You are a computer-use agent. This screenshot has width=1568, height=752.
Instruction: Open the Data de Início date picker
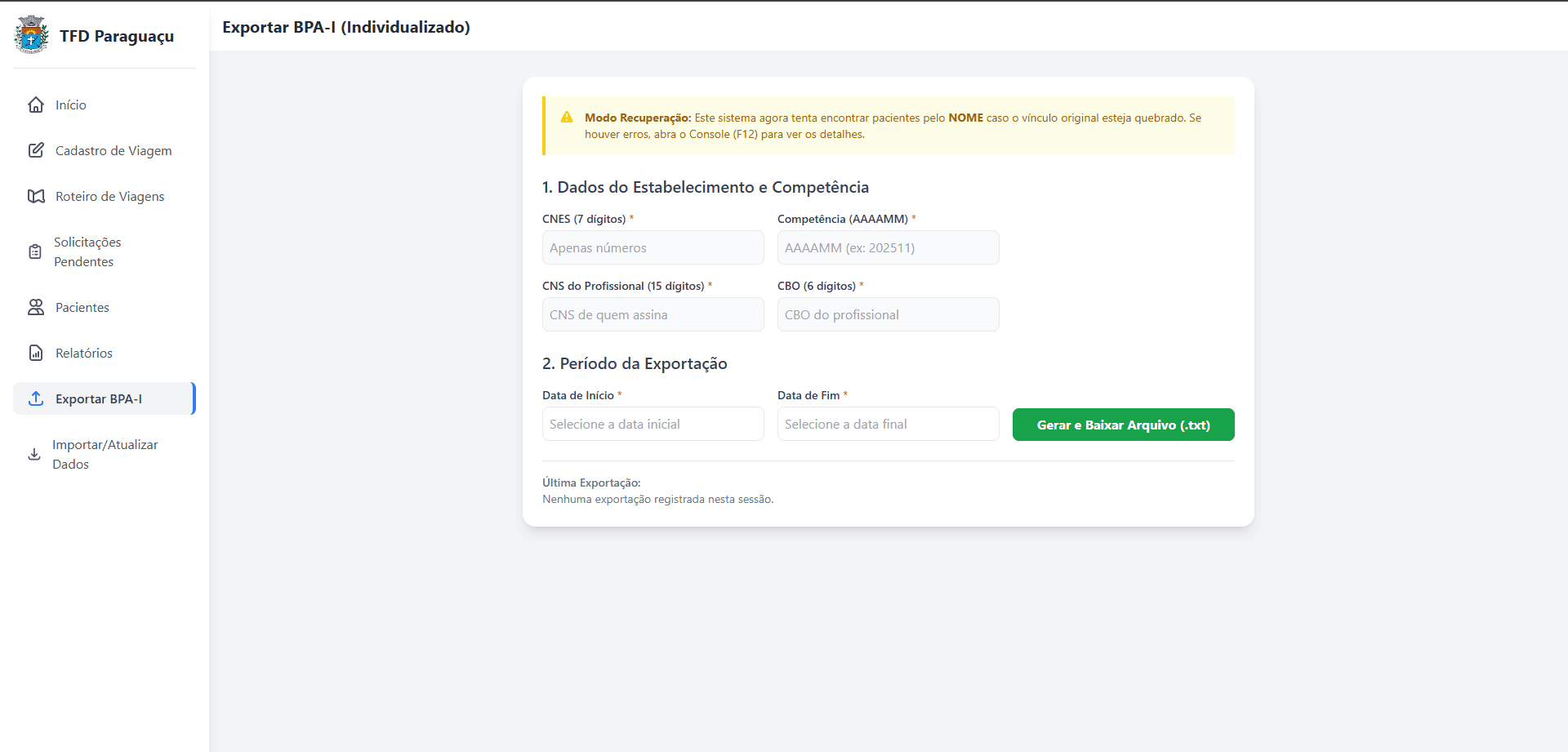click(x=653, y=425)
